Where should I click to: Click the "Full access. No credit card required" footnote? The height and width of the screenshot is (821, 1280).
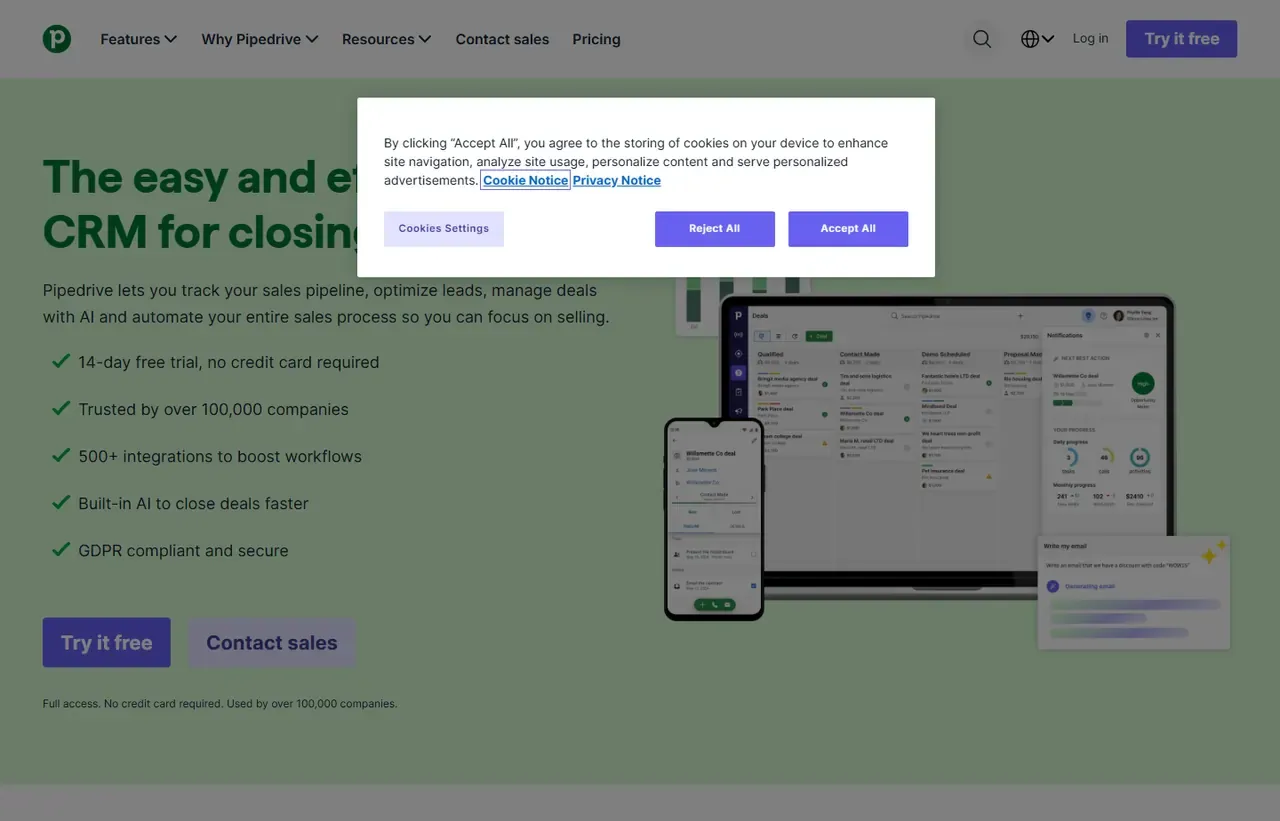pyautogui.click(x=220, y=704)
